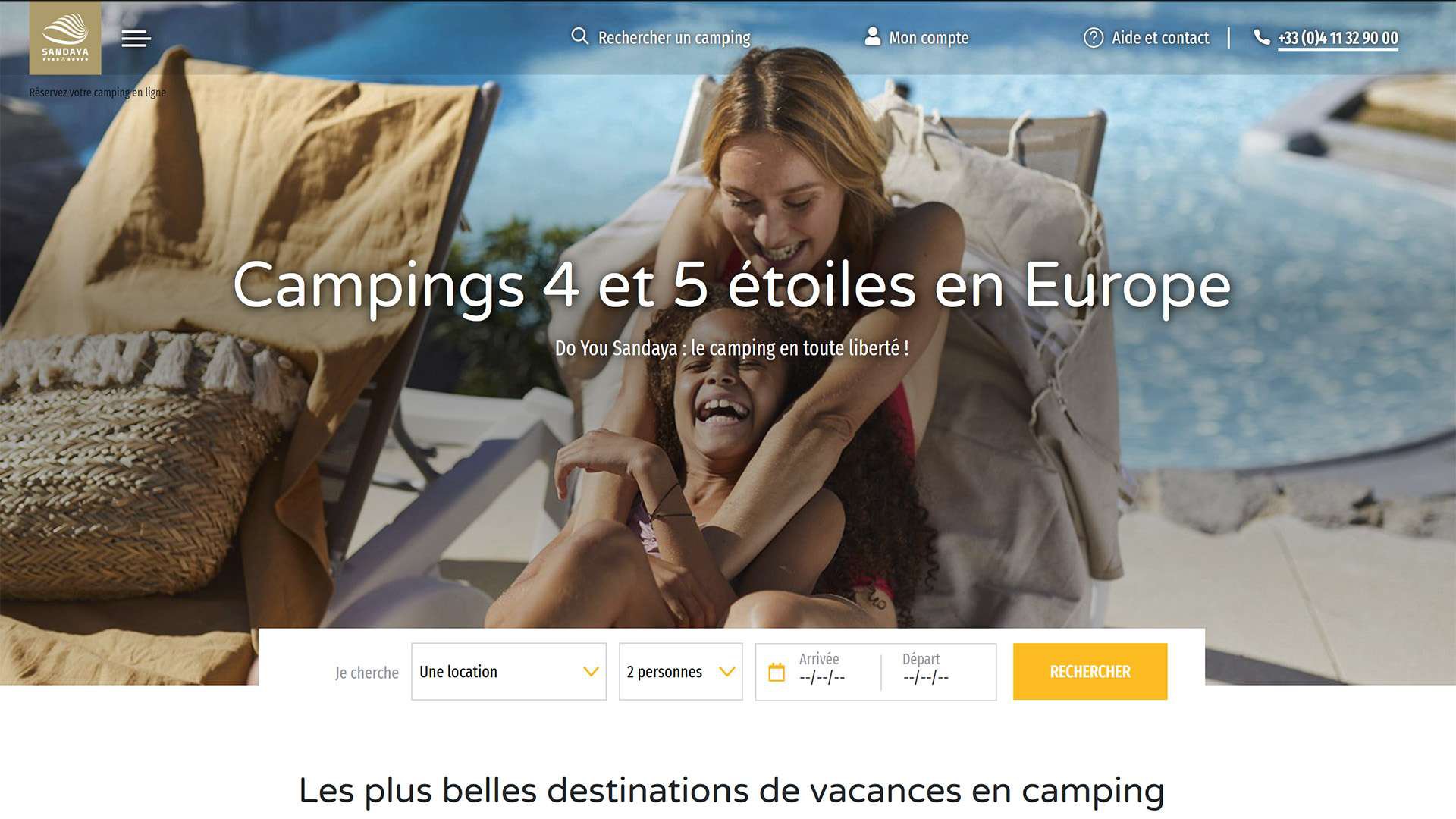Open the Sandaya logo homepage
The width and height of the screenshot is (1456, 819).
[65, 38]
